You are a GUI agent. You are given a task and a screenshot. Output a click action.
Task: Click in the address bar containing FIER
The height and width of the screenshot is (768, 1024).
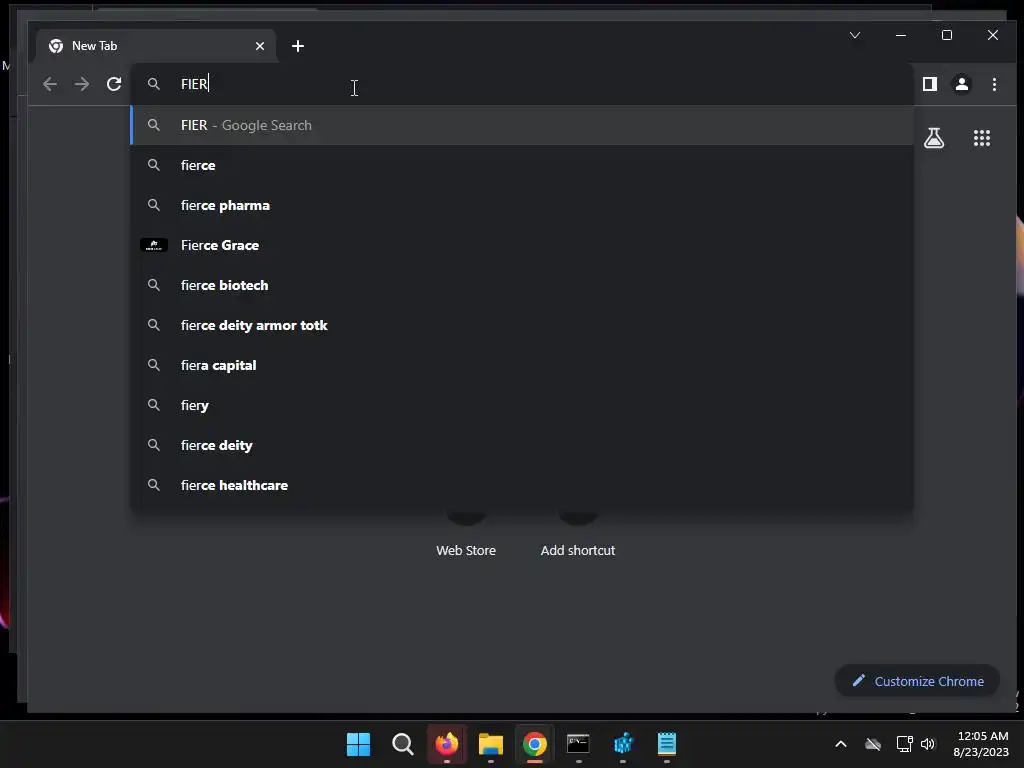(x=521, y=84)
